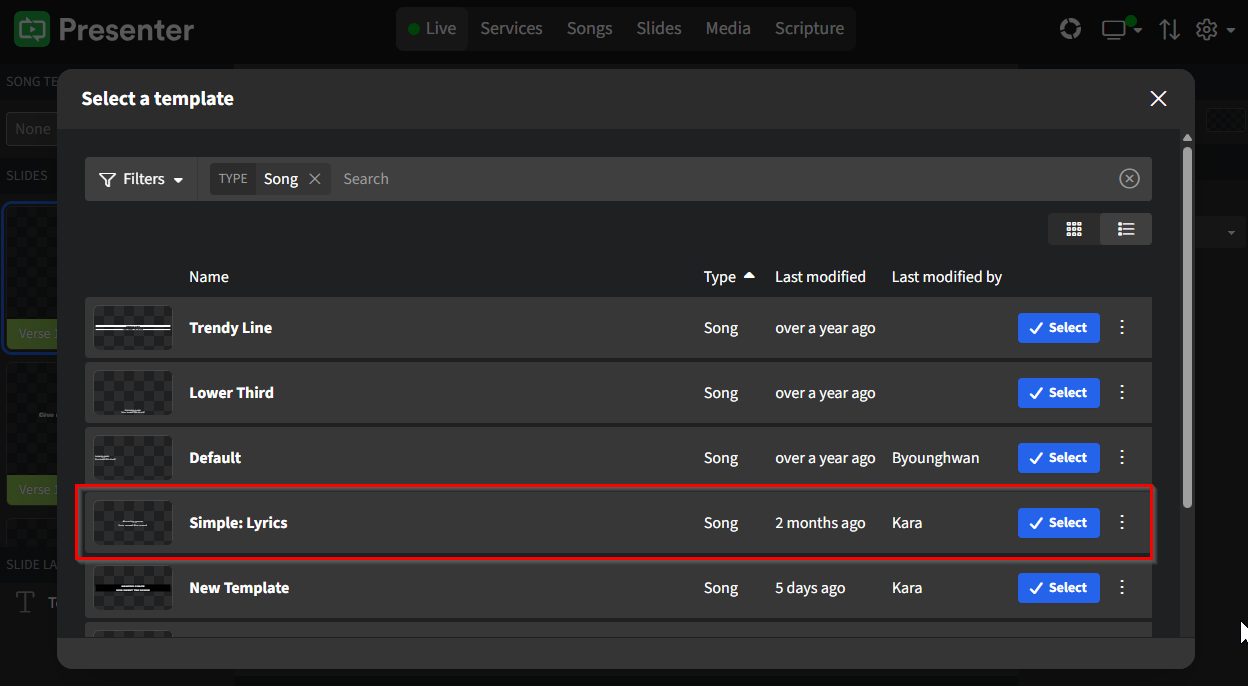This screenshot has height=686, width=1248.
Task: Toggle the Type column sort order
Action: point(729,277)
